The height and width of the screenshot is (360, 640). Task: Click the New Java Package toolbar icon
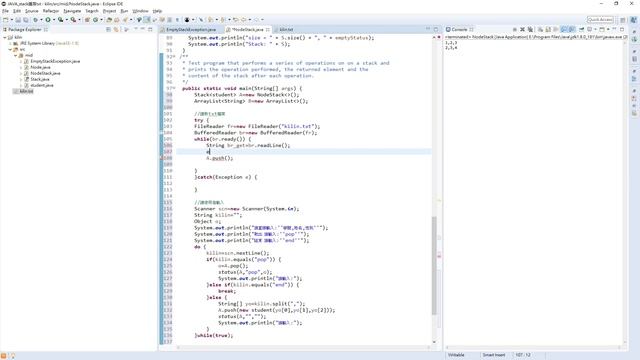[87, 20]
